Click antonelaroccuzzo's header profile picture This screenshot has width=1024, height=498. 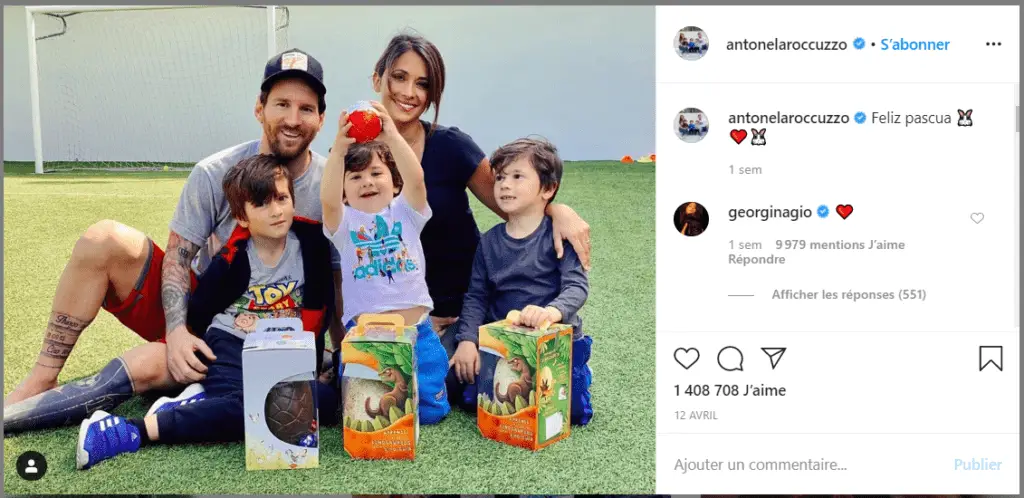tap(691, 44)
